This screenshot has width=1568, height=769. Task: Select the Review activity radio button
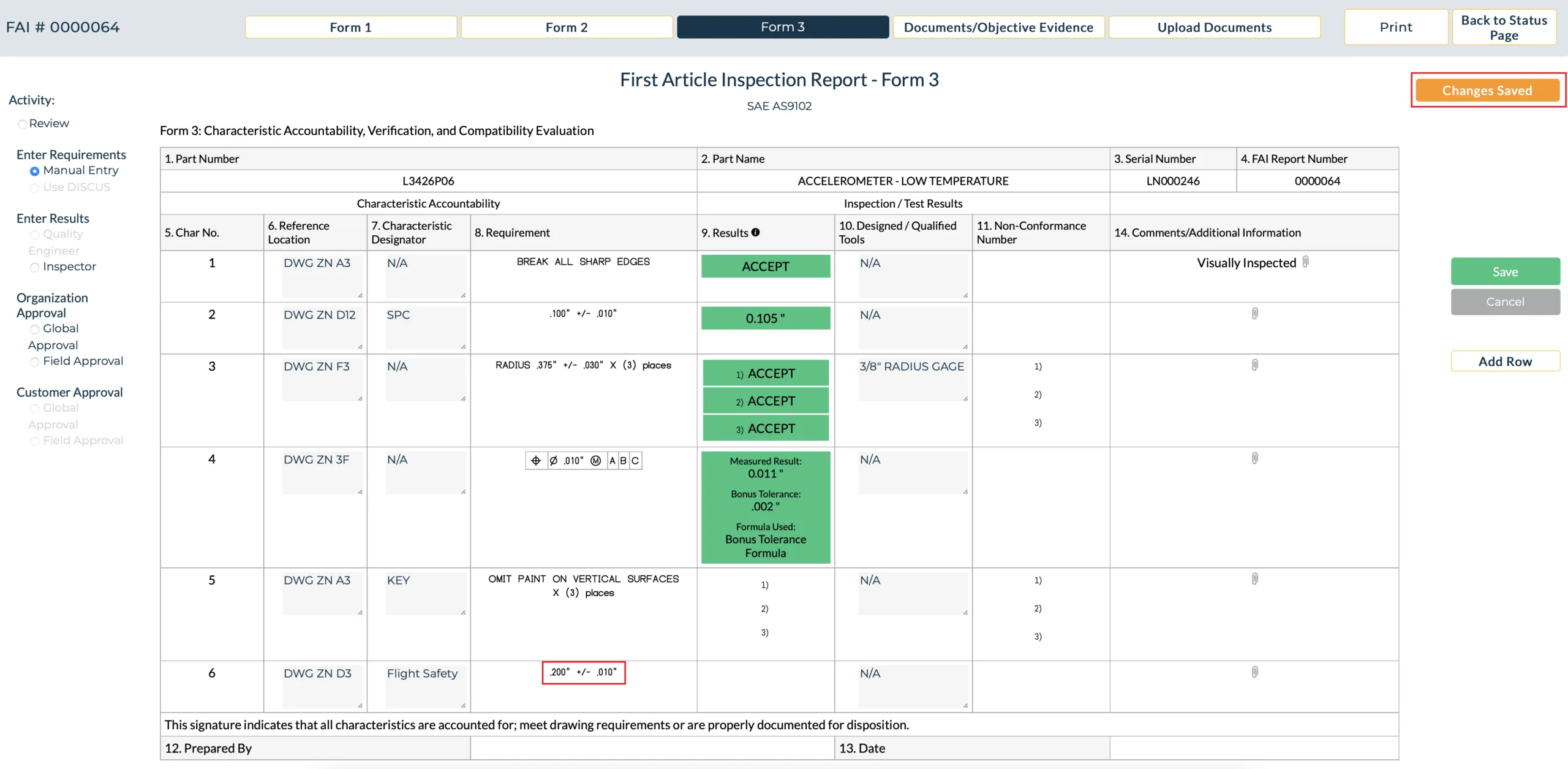click(23, 124)
